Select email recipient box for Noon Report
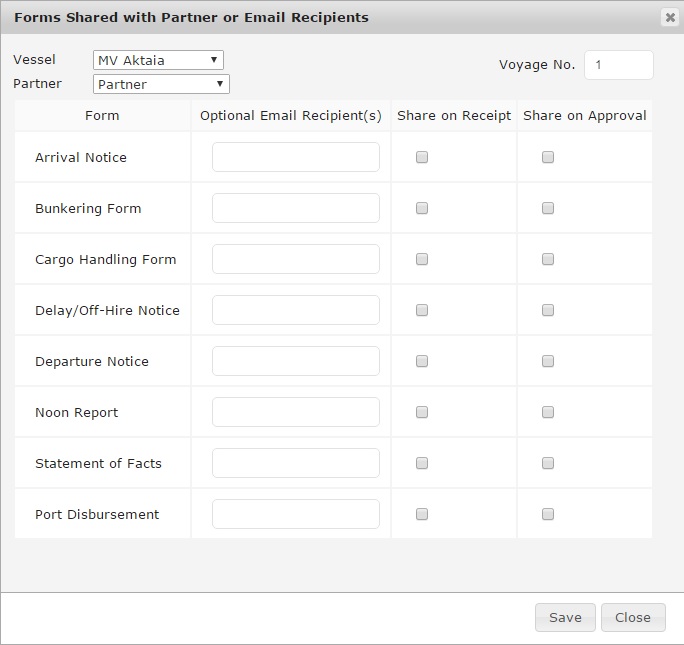The height and width of the screenshot is (645, 684). (296, 412)
